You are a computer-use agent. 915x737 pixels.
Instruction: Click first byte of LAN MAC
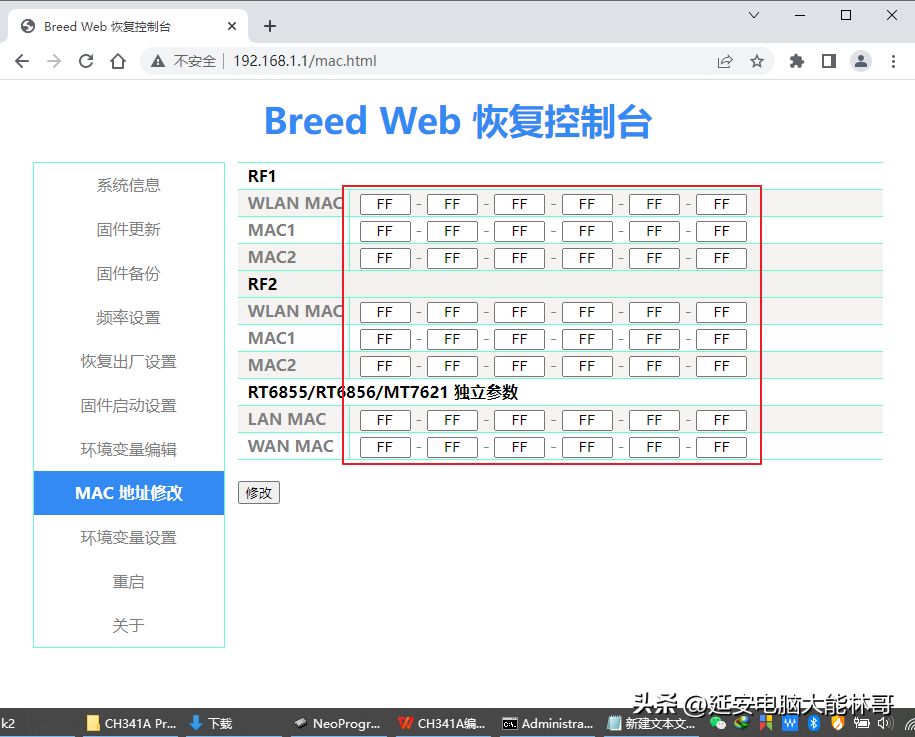click(x=385, y=420)
